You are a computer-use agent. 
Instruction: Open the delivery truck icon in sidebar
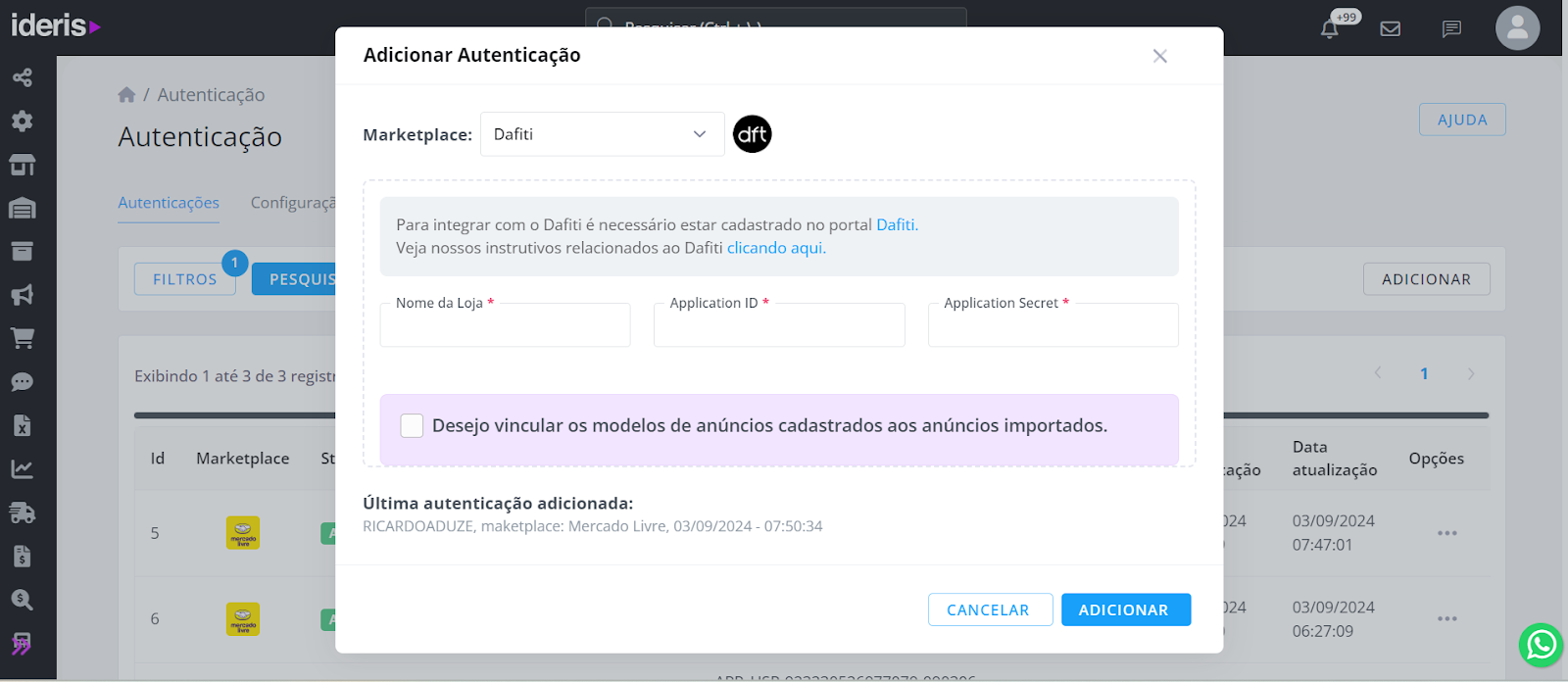[22, 512]
